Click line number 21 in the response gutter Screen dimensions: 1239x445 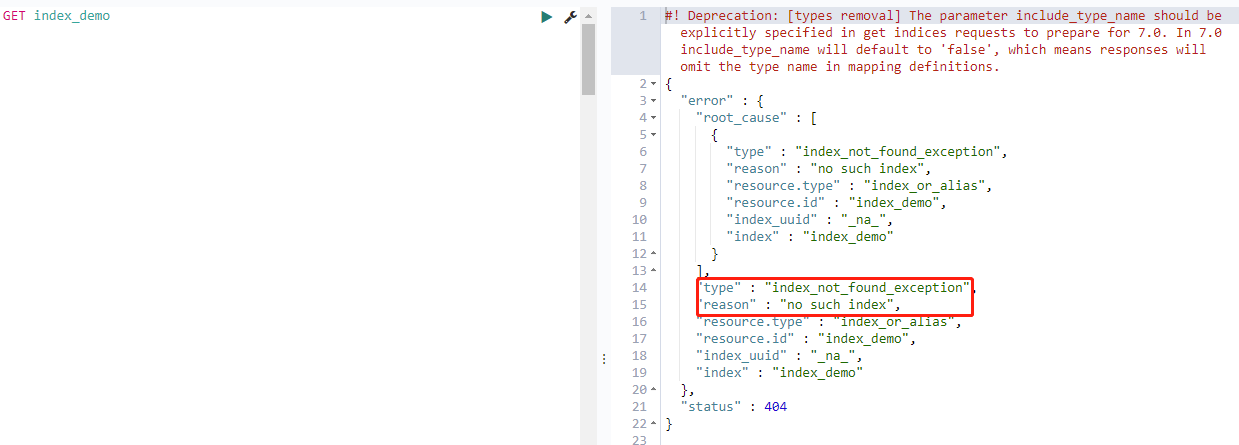[x=639, y=407]
